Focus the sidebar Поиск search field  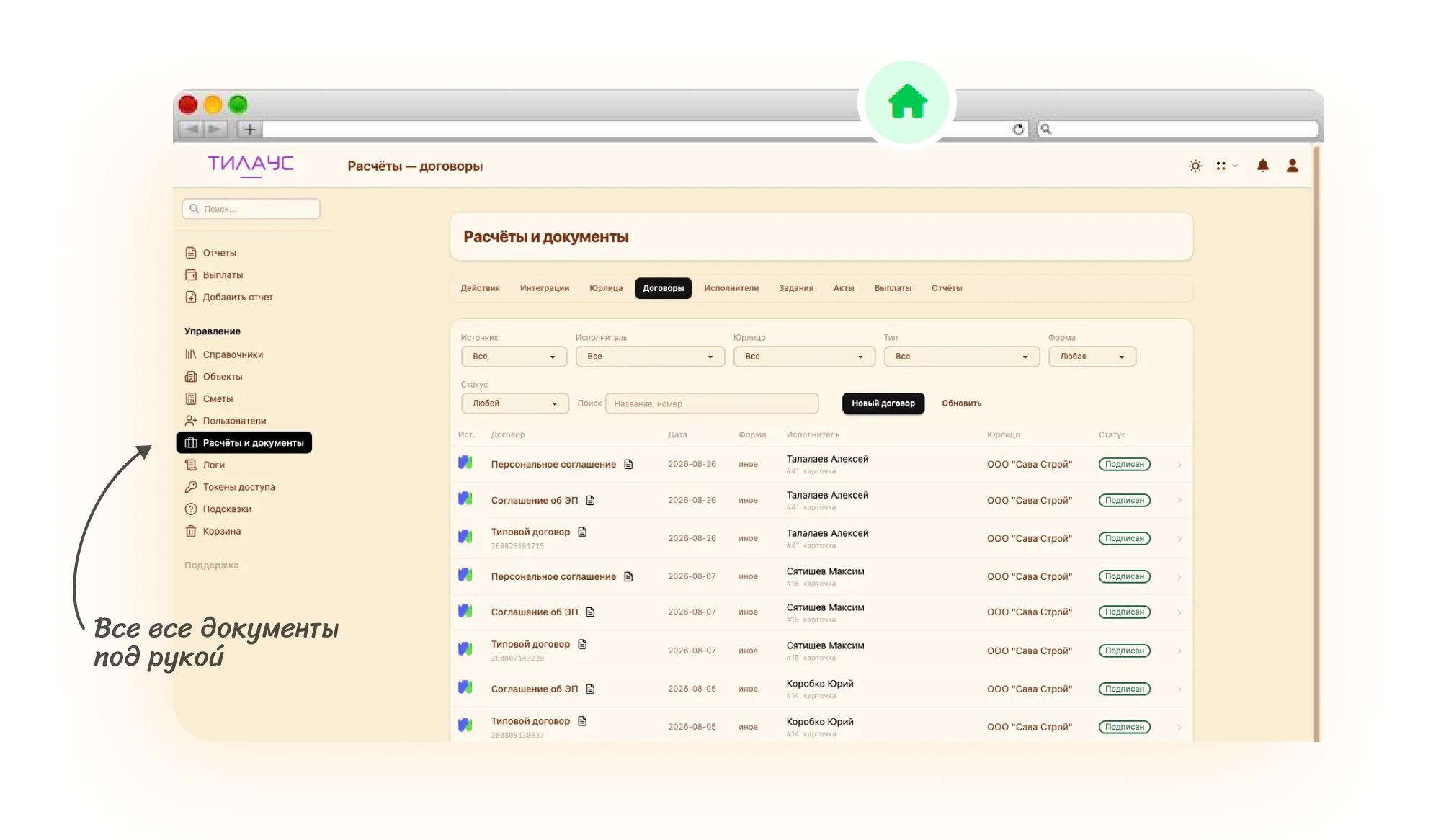251,209
